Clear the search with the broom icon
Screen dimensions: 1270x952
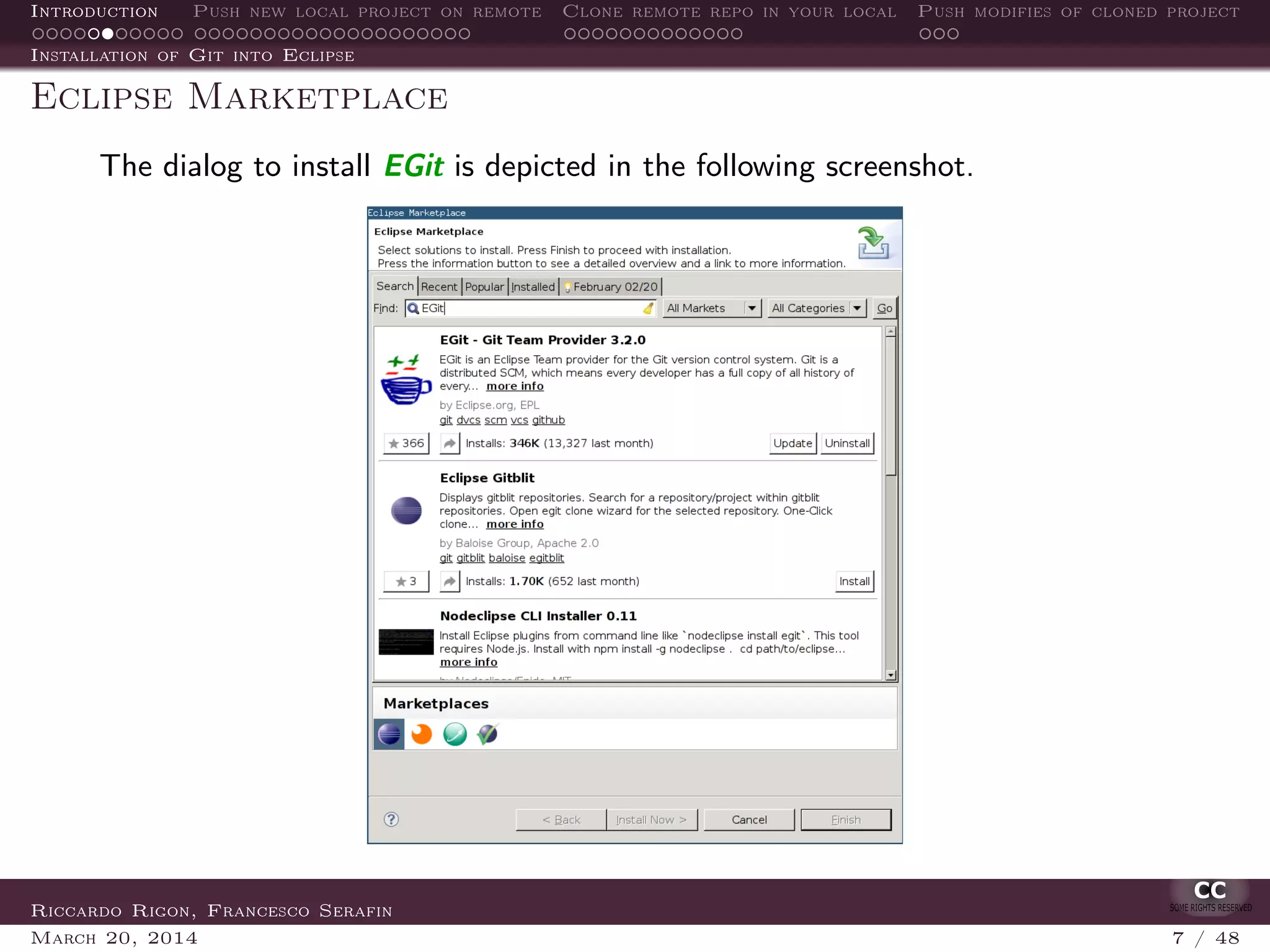tap(648, 308)
